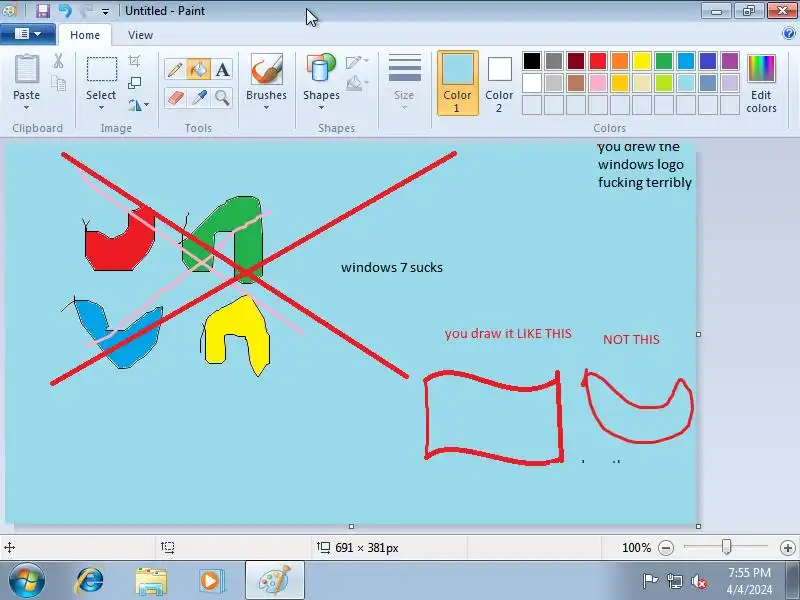Click the Brushes tool icon

click(266, 69)
